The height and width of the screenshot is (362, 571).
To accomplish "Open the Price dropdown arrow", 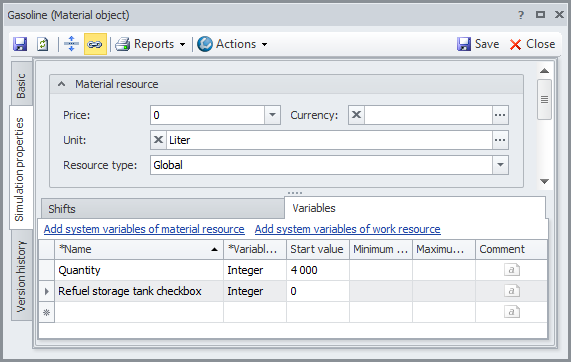I will click(x=272, y=115).
